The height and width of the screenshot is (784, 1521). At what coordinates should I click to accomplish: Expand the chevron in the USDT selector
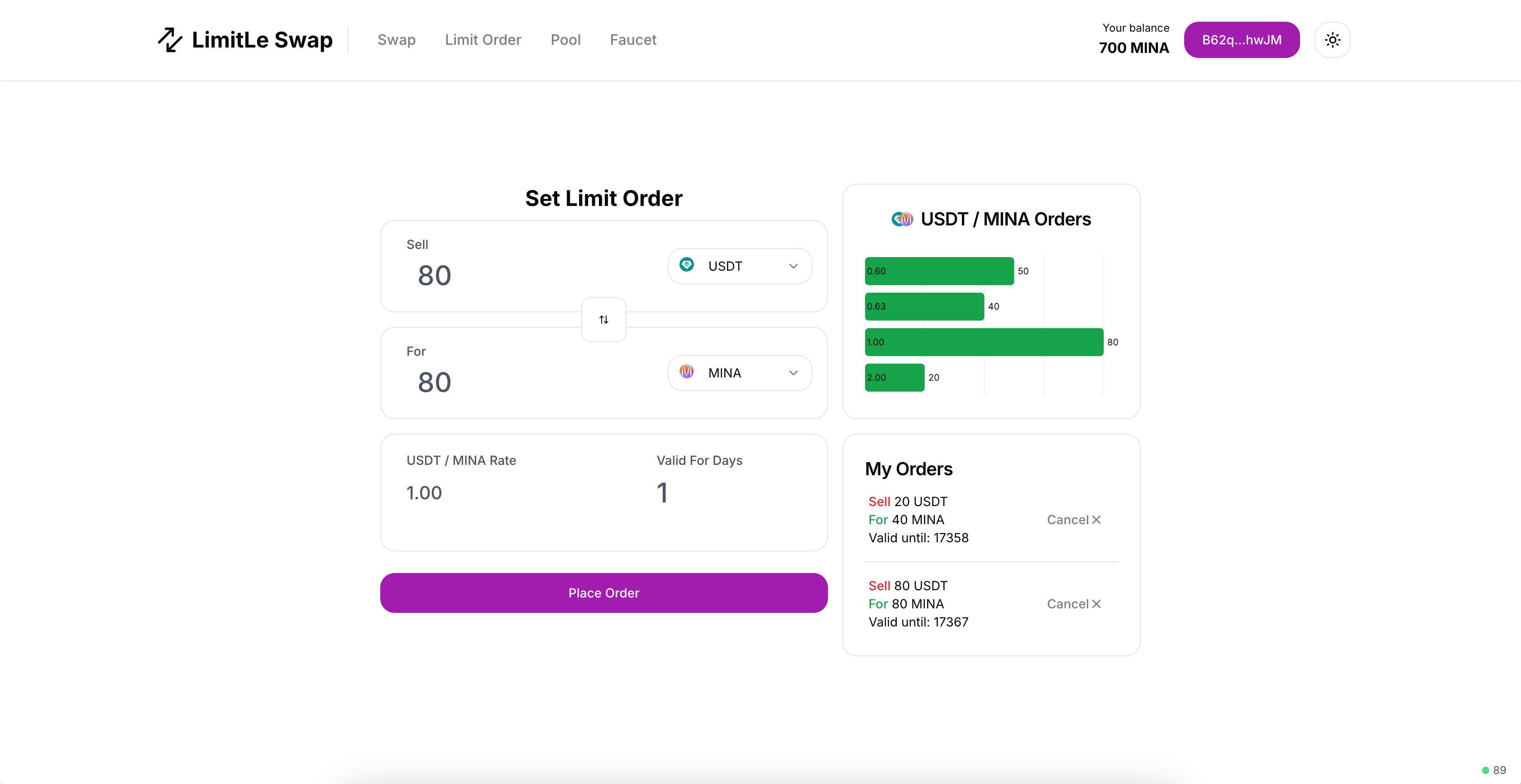pos(793,266)
